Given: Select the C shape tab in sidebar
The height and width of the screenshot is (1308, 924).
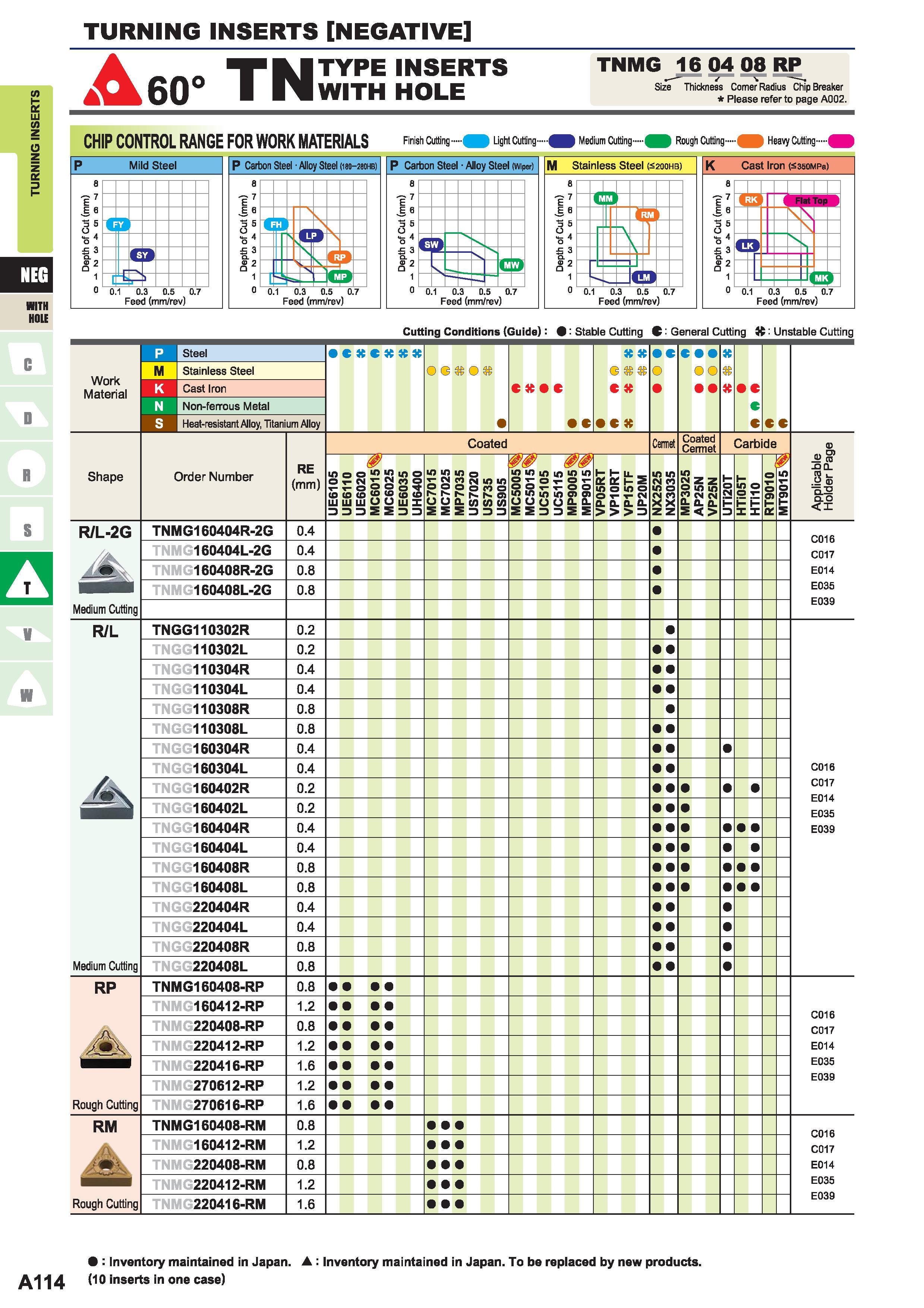Looking at the screenshot, I should (x=26, y=359).
